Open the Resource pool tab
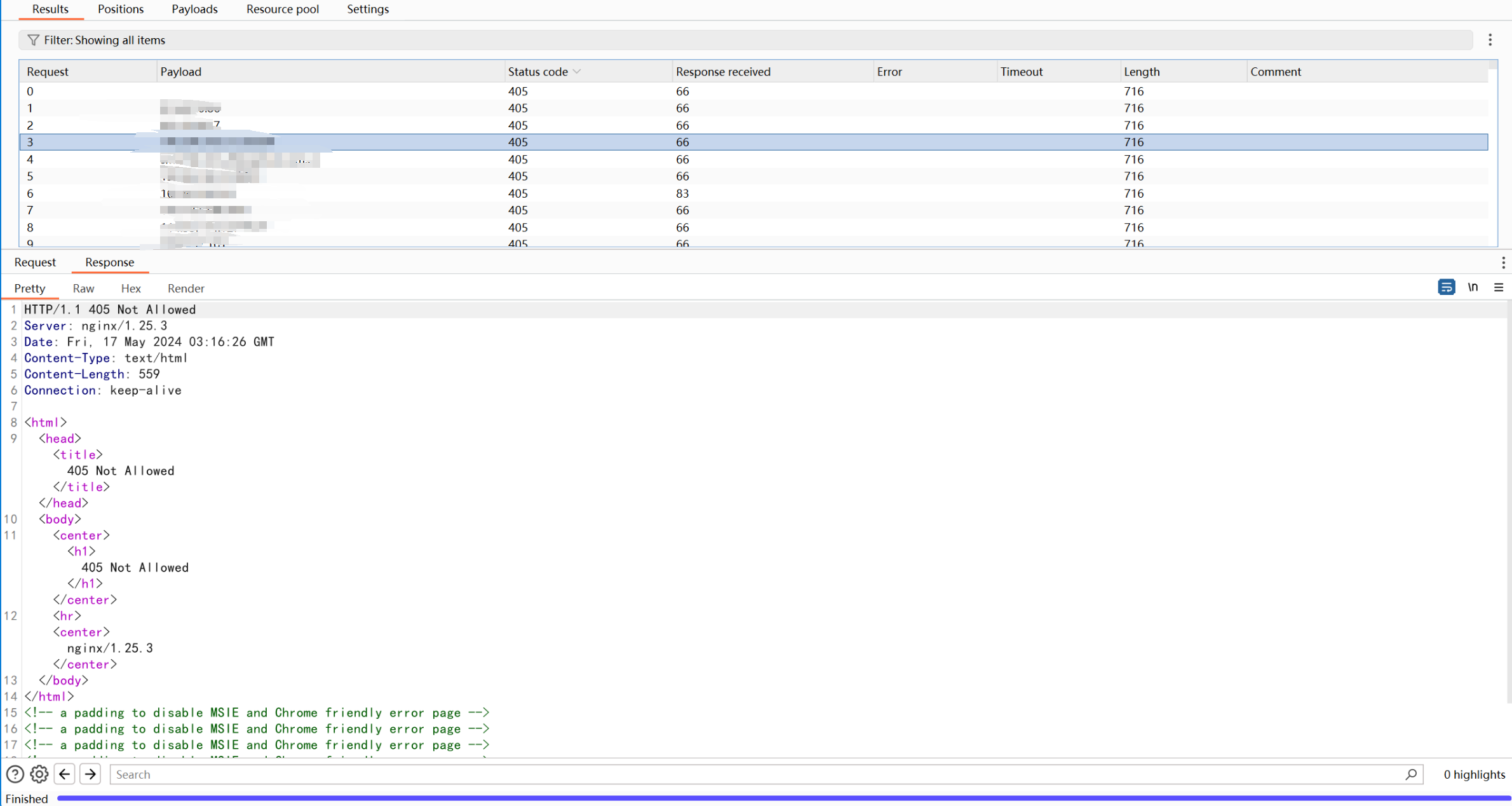Image resolution: width=1512 pixels, height=806 pixels. 283,9
